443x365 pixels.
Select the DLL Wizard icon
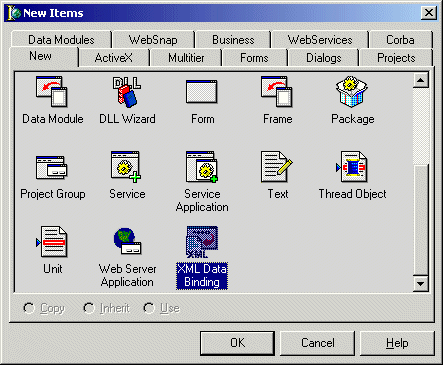click(127, 91)
